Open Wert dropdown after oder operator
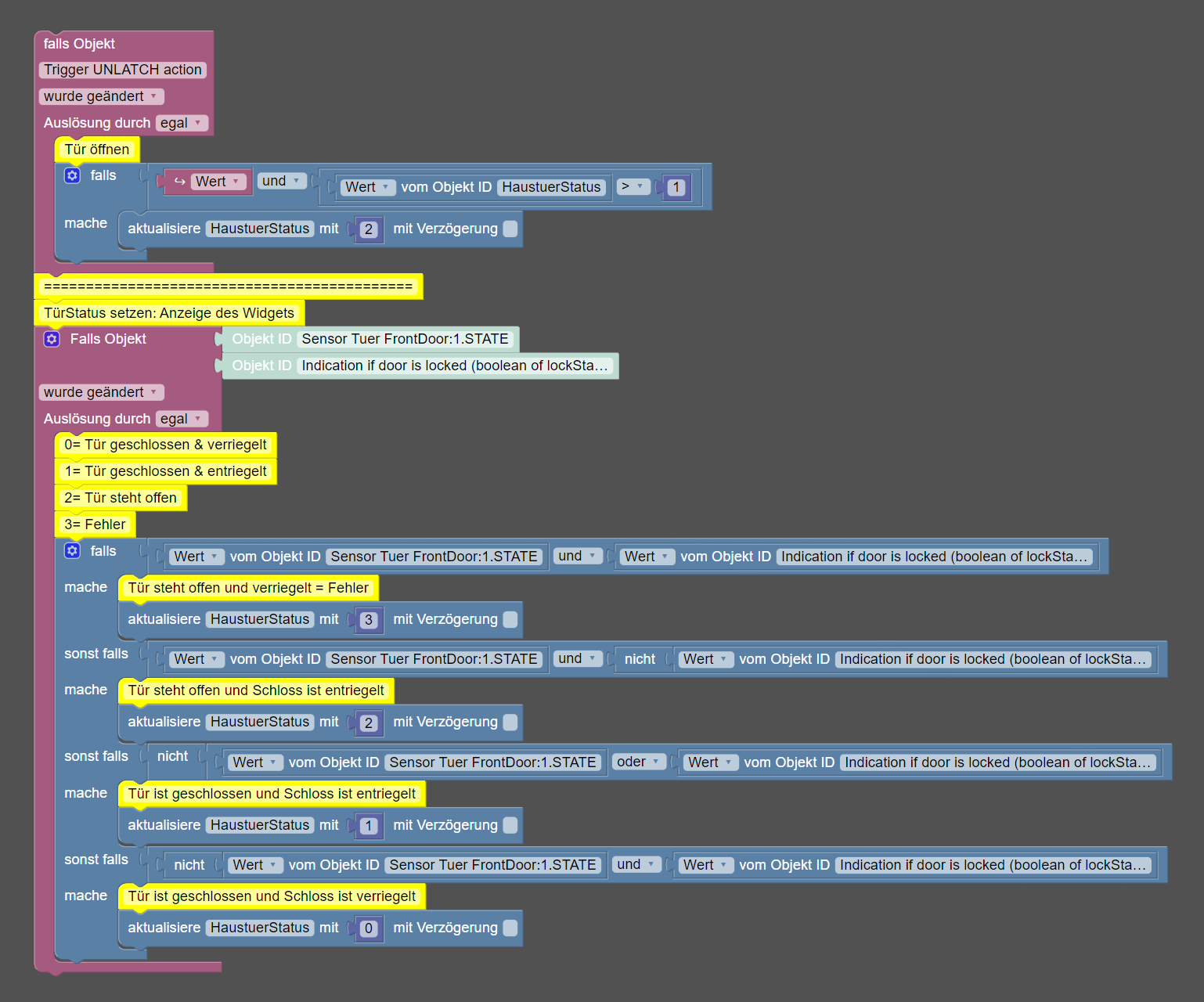 tap(711, 762)
